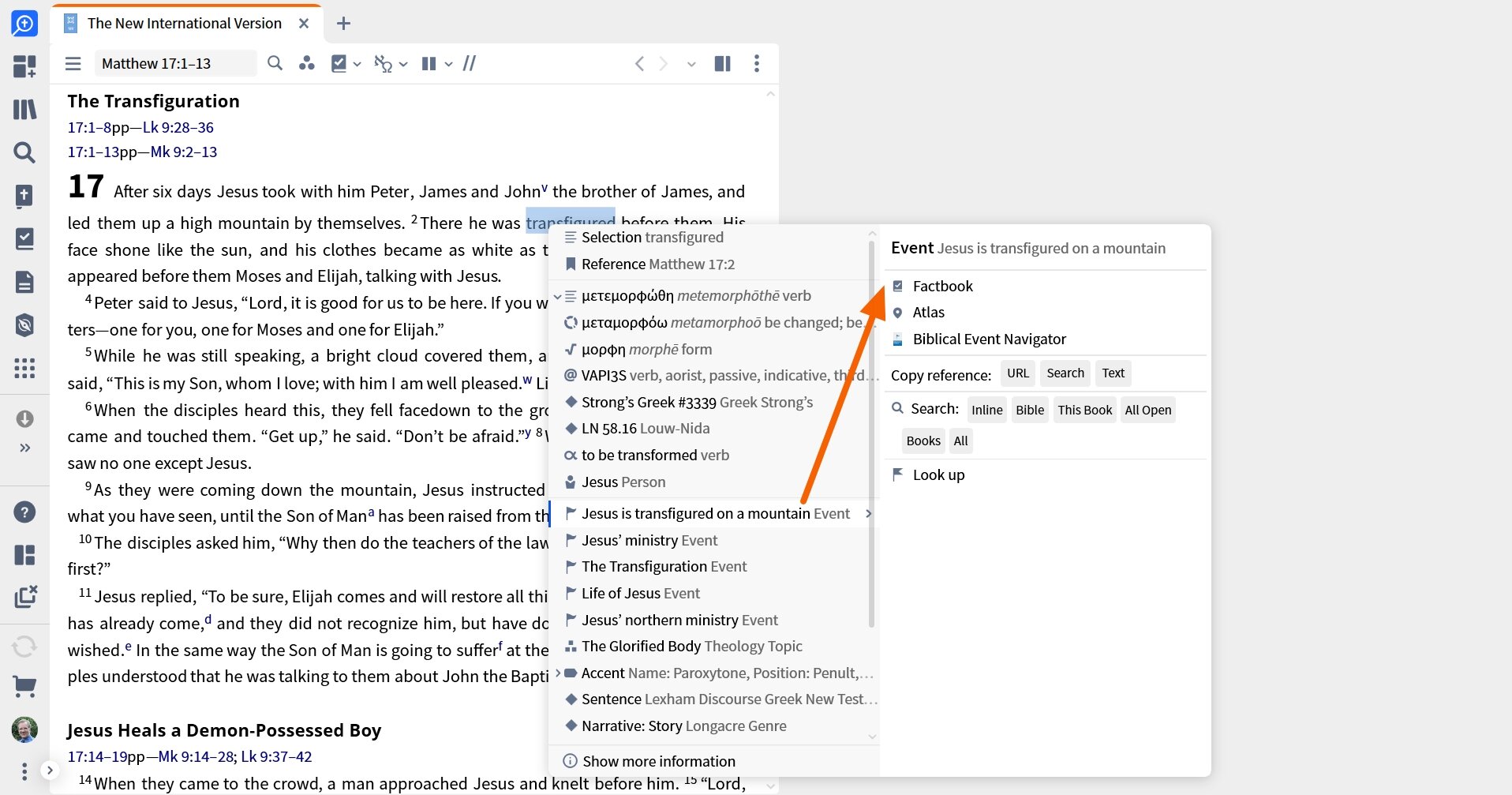Open the Help question mark icon
1512x795 pixels.
[x=24, y=512]
